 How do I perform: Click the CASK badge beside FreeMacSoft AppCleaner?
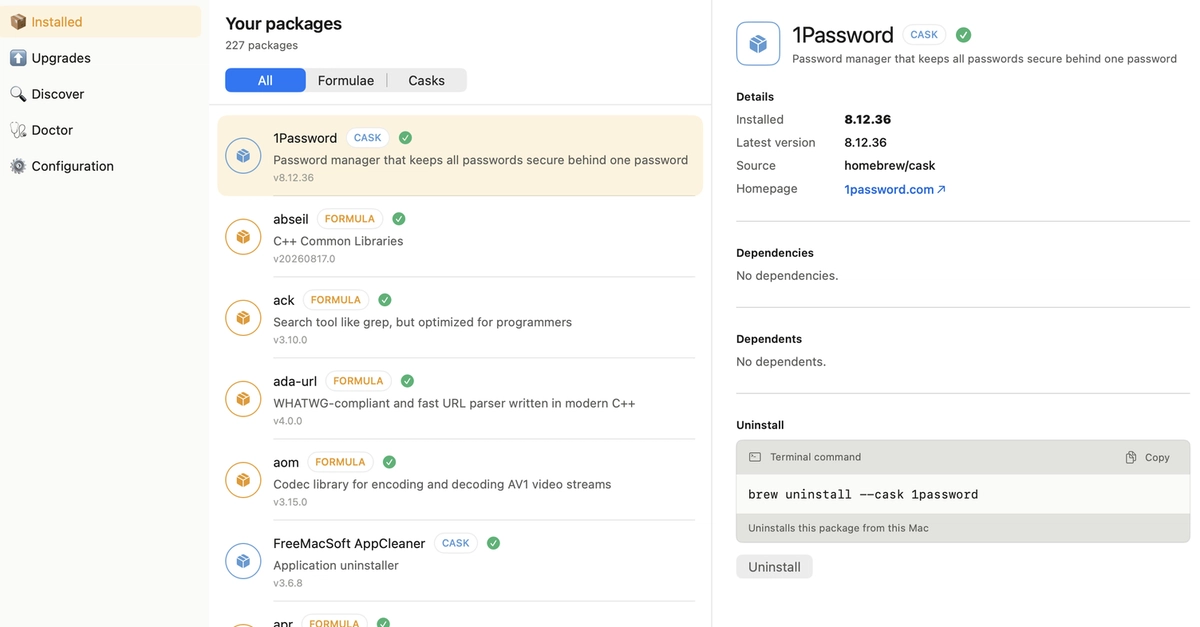pyautogui.click(x=456, y=543)
